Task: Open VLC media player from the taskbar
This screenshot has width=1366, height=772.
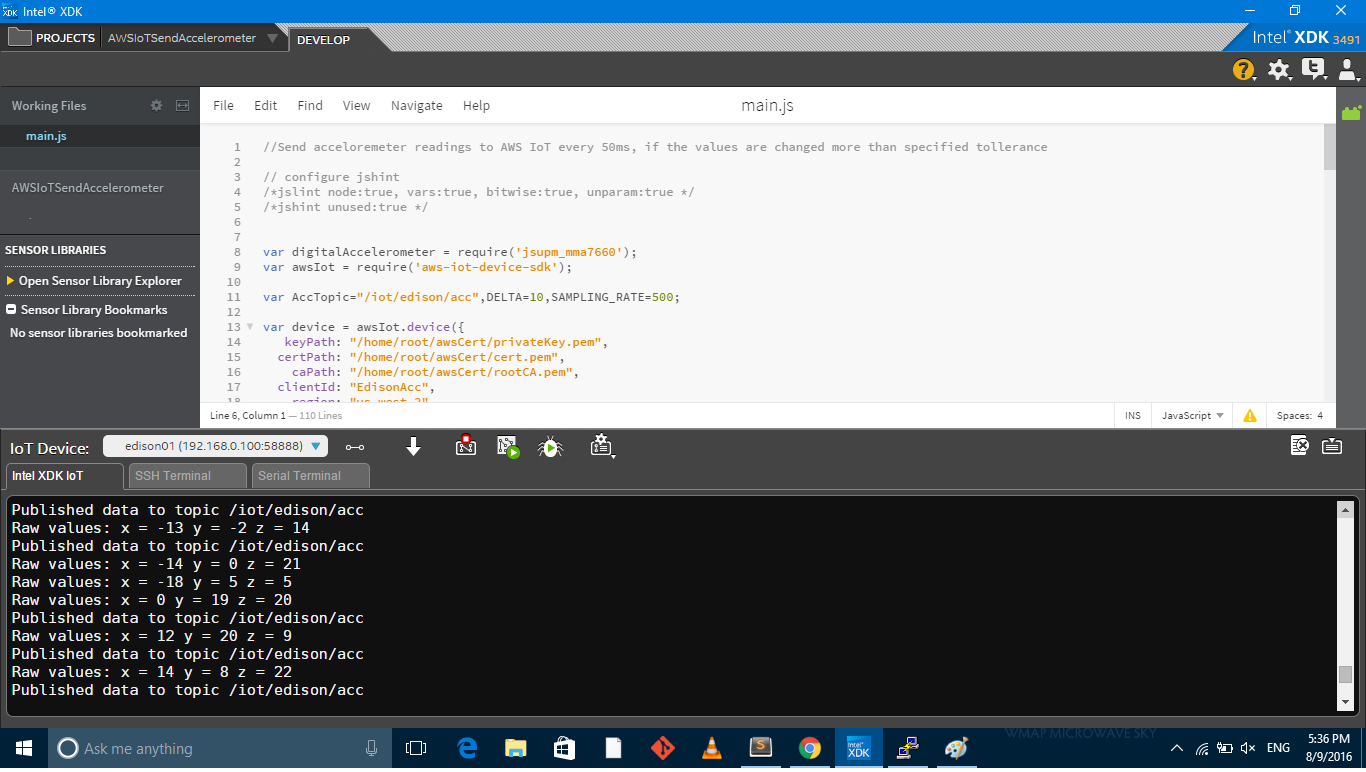Action: [x=712, y=748]
